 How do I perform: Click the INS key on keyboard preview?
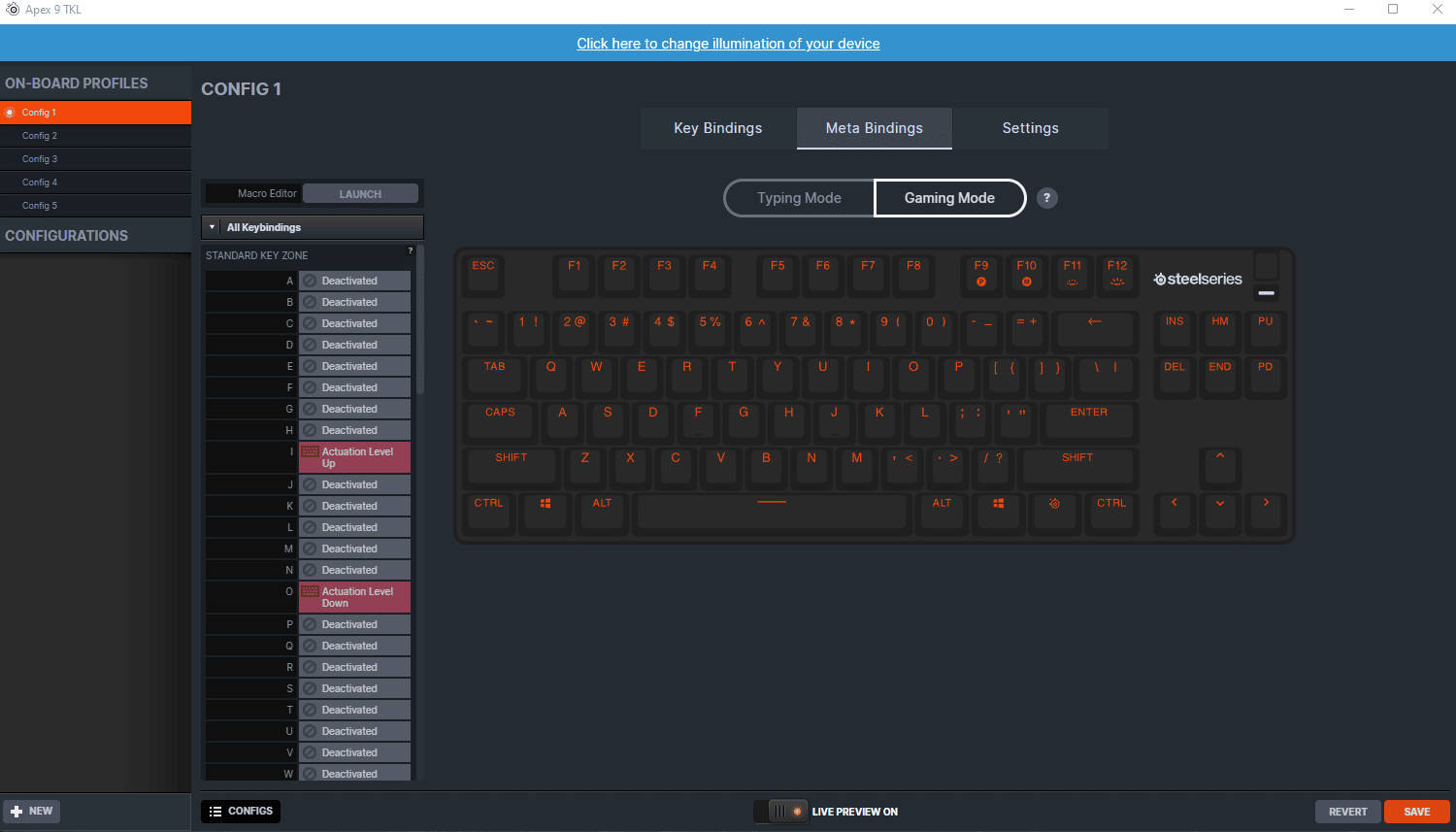point(1175,330)
